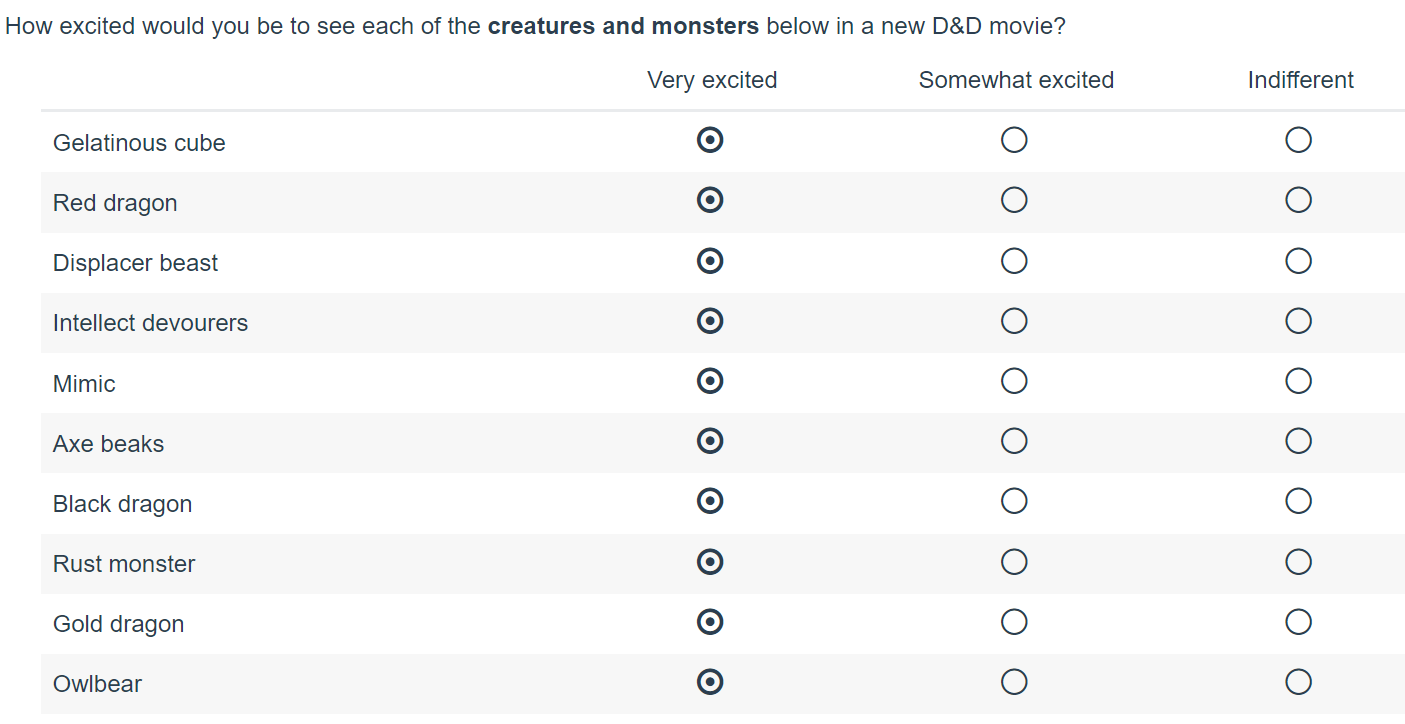Choose Indifferent for Axe beaks

(x=1298, y=441)
